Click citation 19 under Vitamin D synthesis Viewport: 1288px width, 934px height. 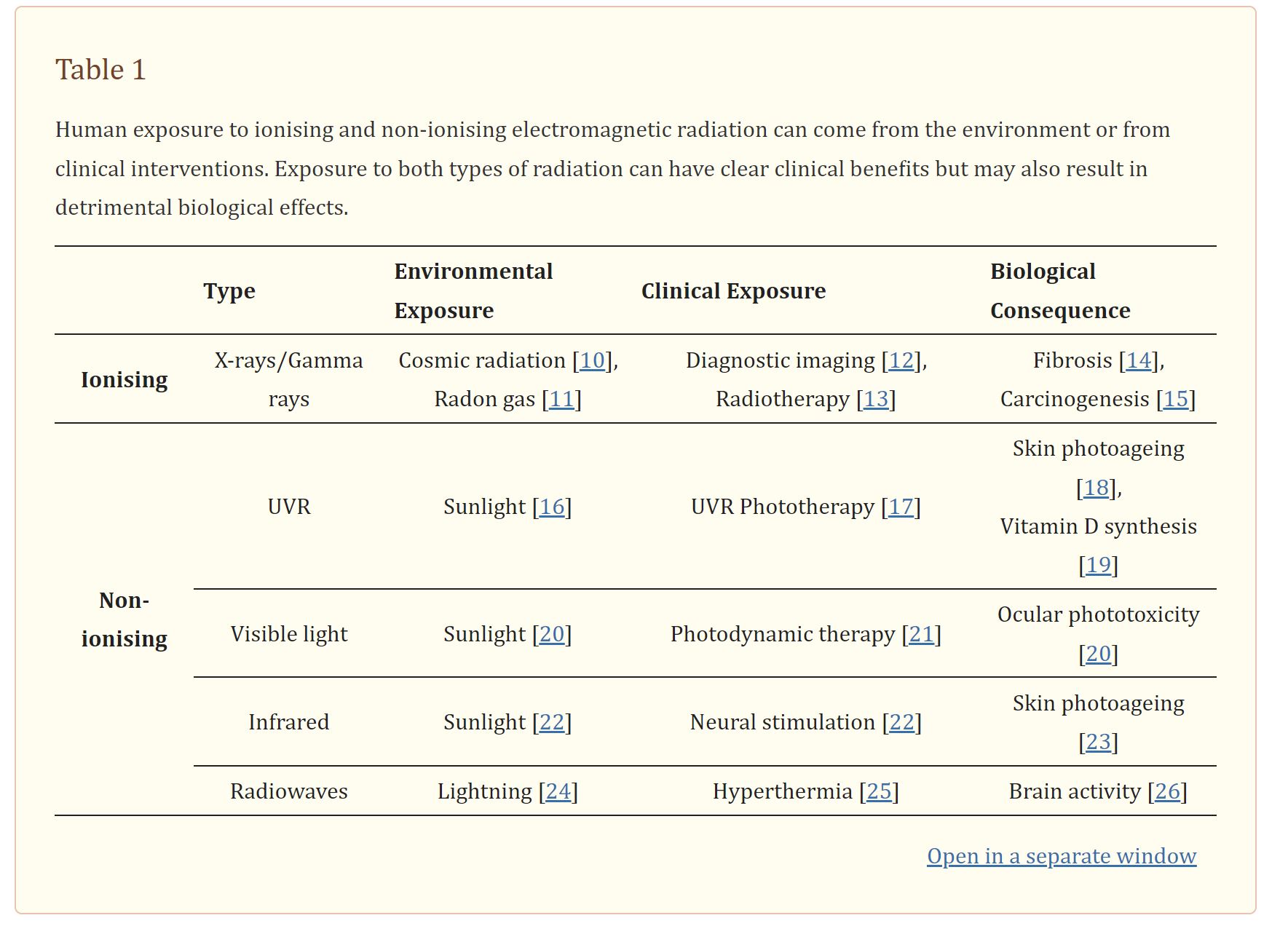click(x=1098, y=565)
